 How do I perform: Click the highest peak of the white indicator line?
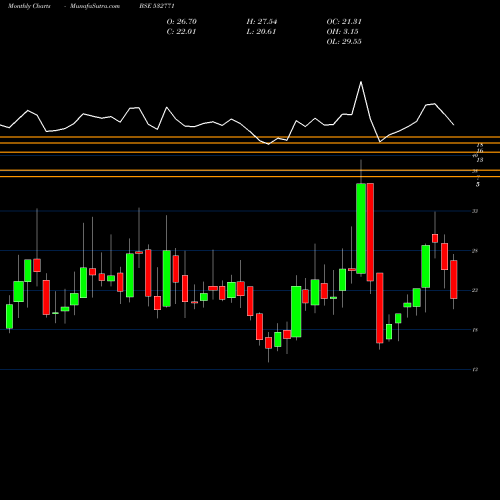tap(361, 82)
